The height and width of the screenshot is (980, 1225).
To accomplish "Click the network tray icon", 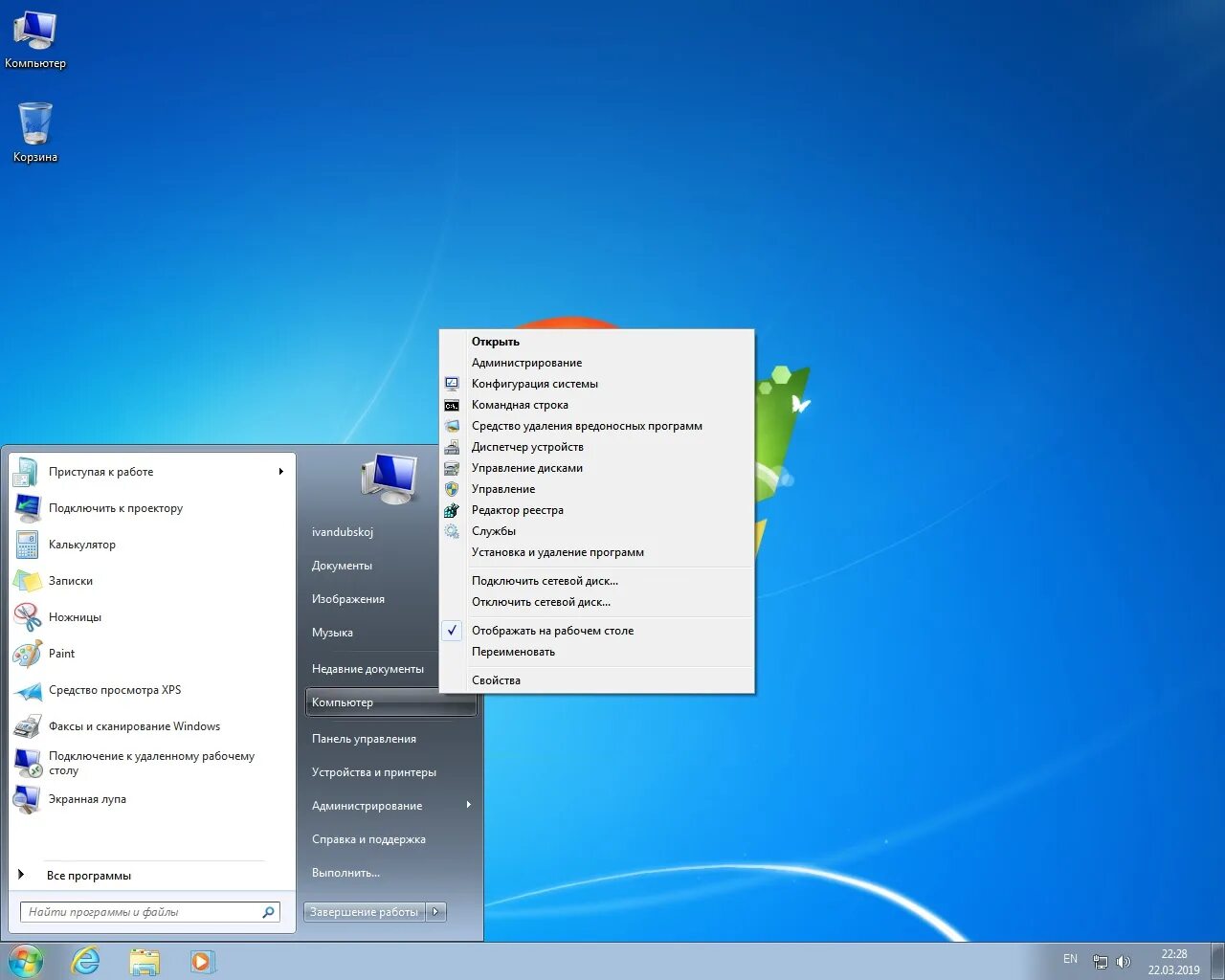I will coord(1101,962).
